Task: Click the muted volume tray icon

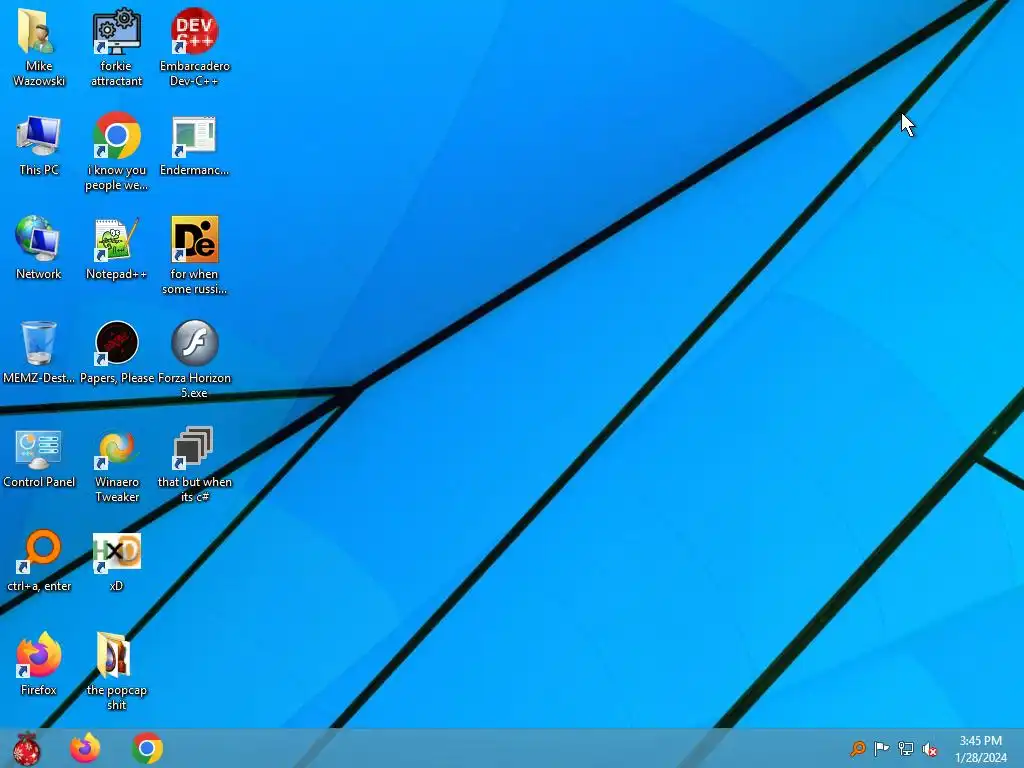Action: pyautogui.click(x=930, y=749)
